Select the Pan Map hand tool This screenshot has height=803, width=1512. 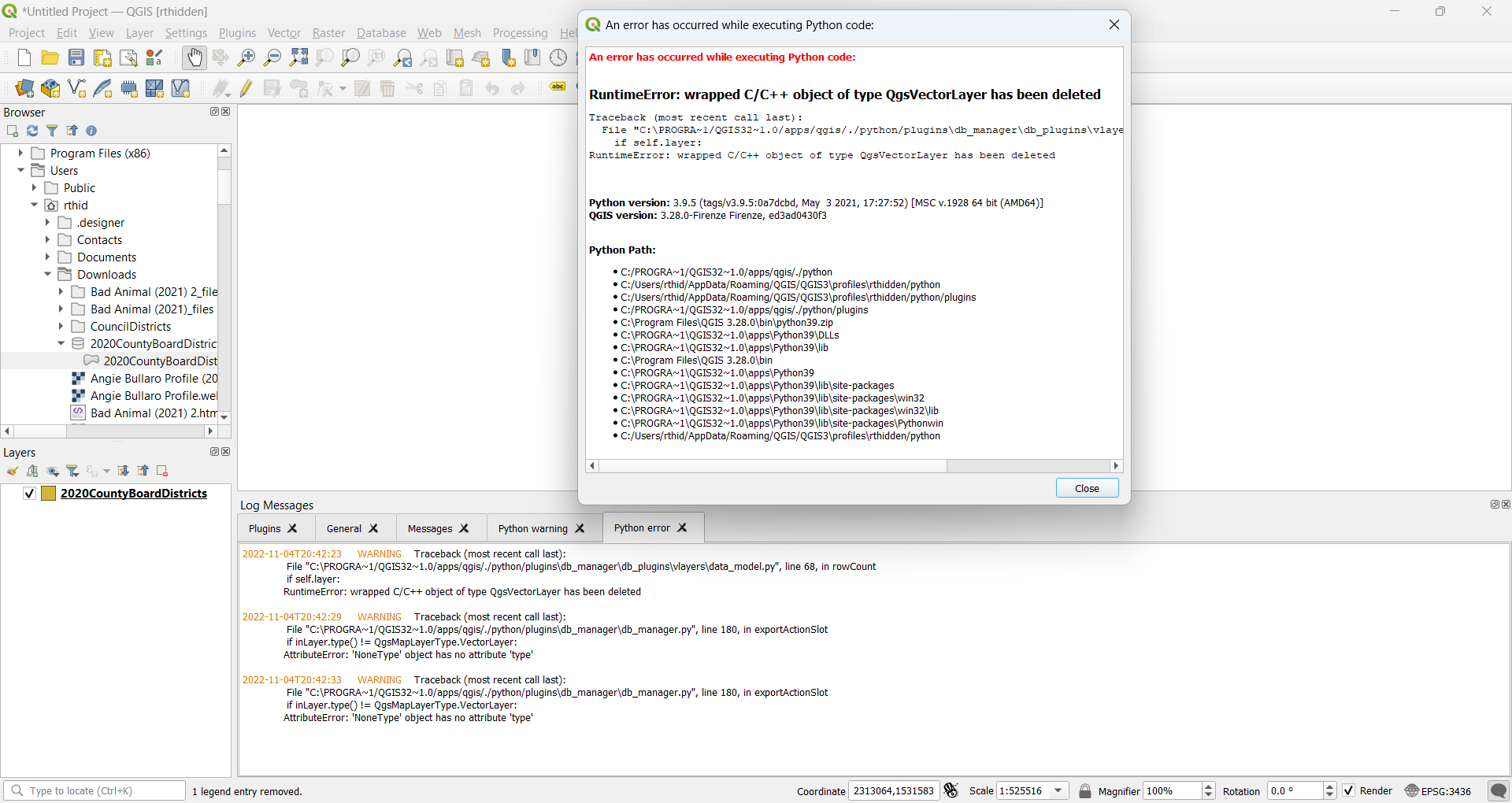coord(194,57)
